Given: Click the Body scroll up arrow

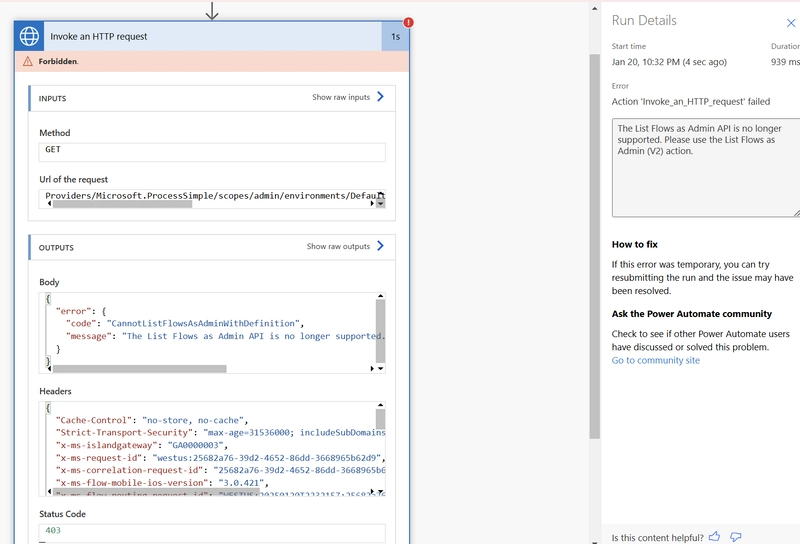Looking at the screenshot, I should pos(380,295).
